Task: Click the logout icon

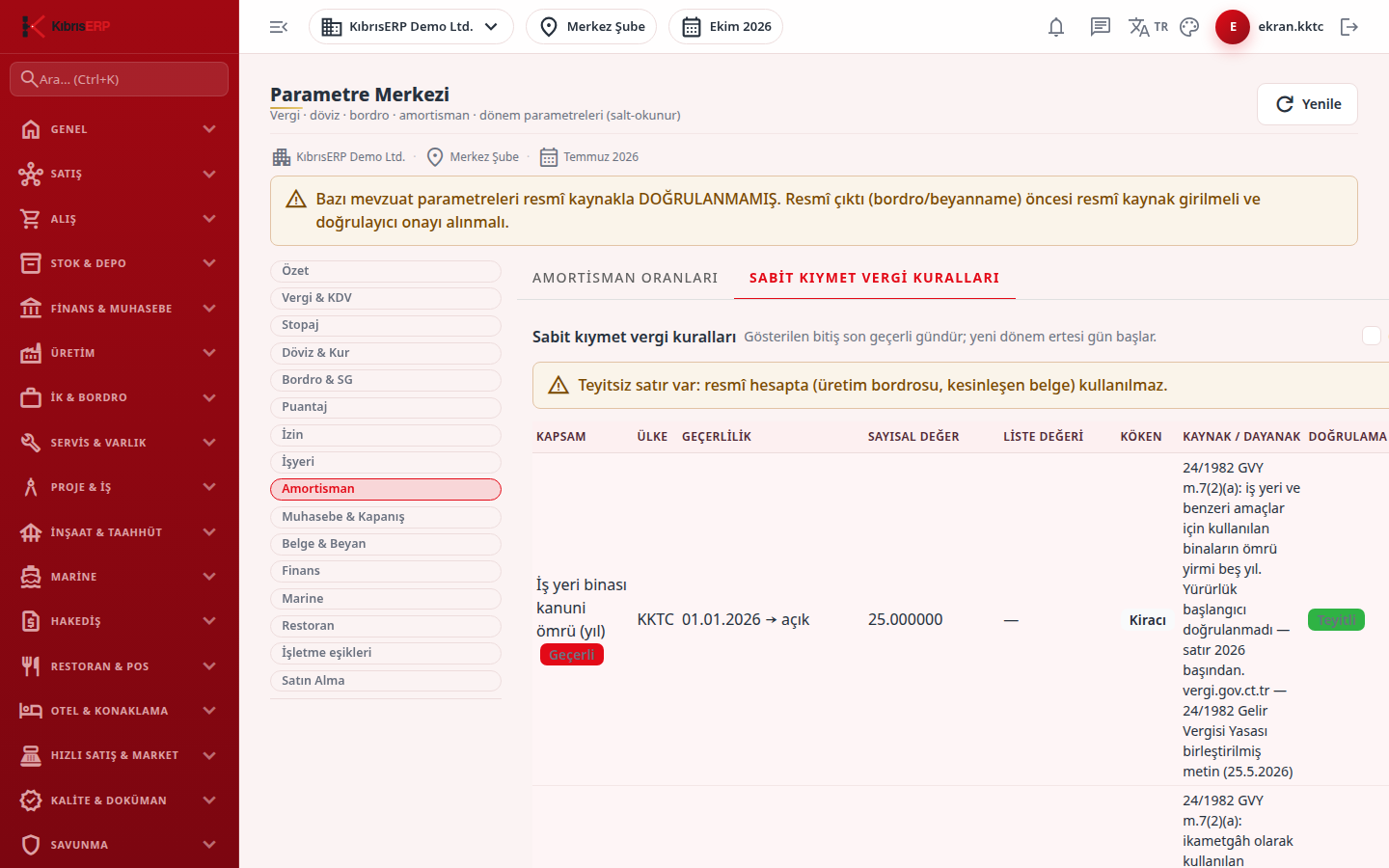Action: (1349, 27)
